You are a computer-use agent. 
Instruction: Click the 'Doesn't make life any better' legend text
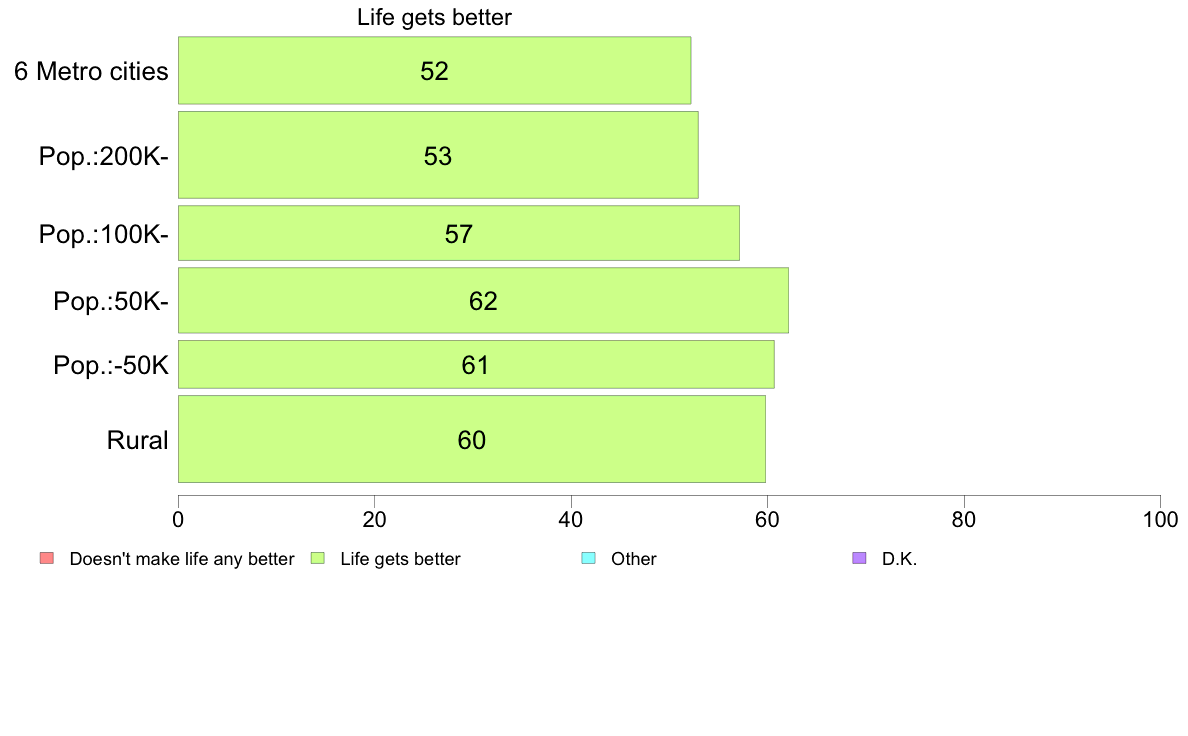[x=182, y=559]
